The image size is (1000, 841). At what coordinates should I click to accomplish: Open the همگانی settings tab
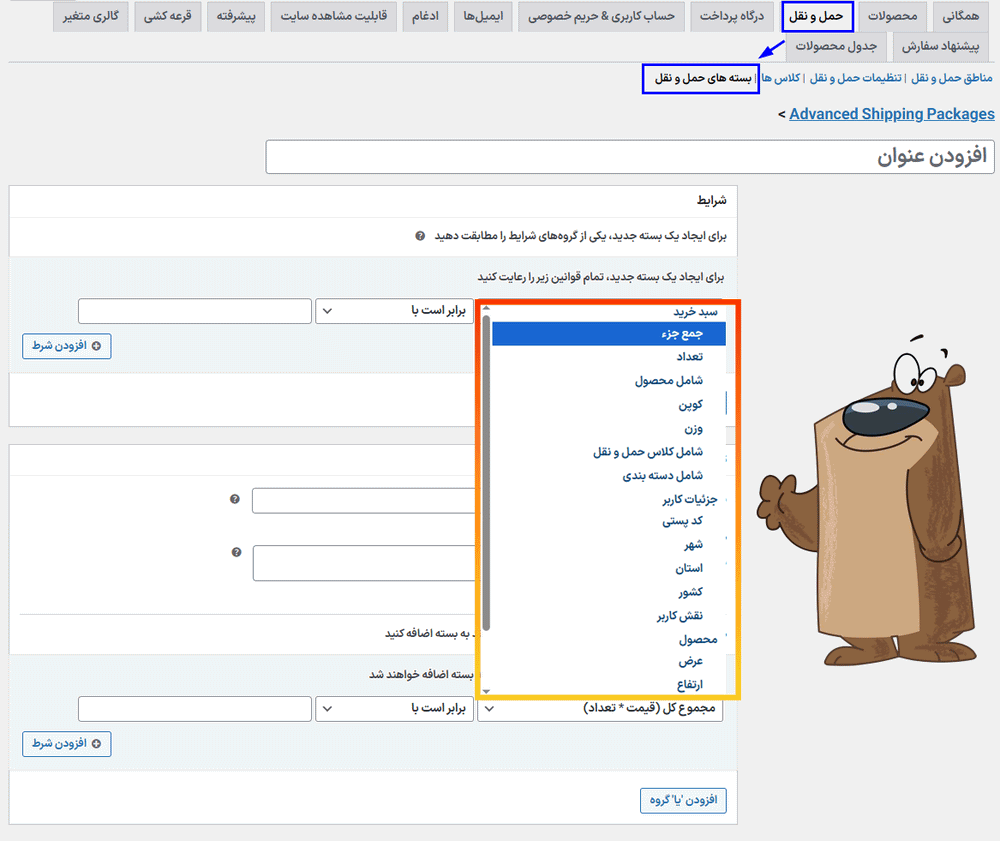(x=960, y=16)
